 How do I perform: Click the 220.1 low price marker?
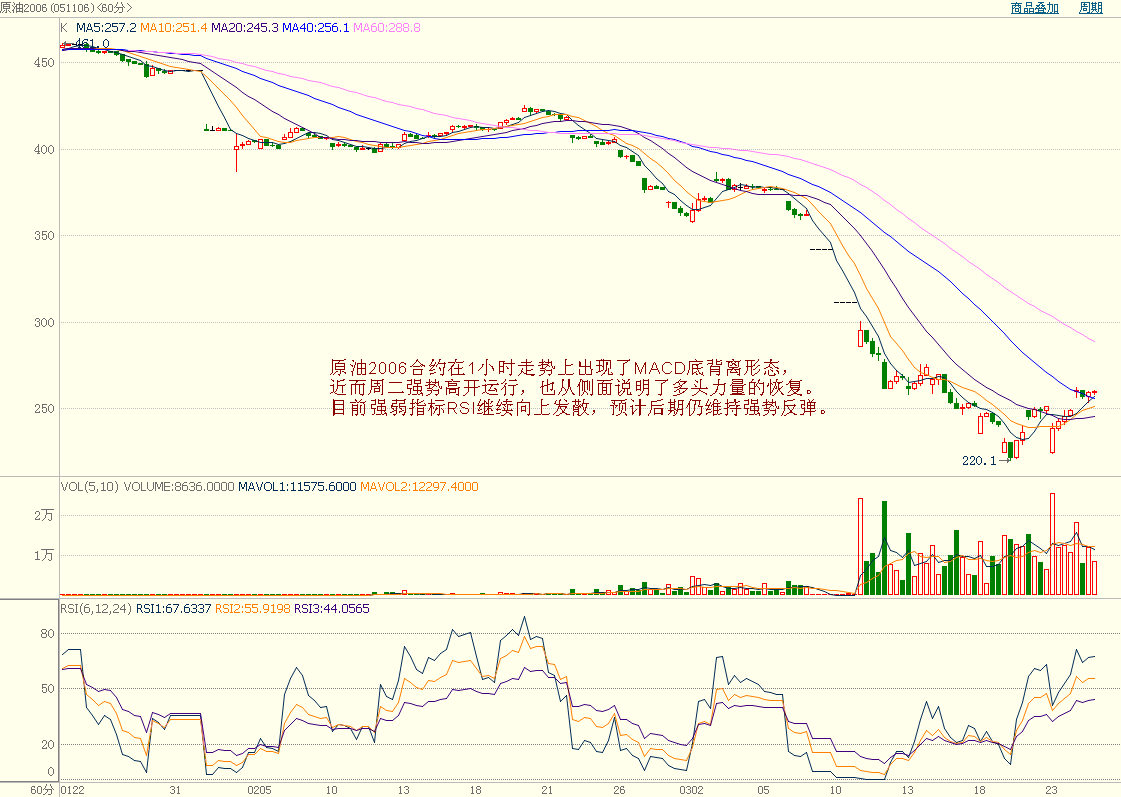click(980, 461)
